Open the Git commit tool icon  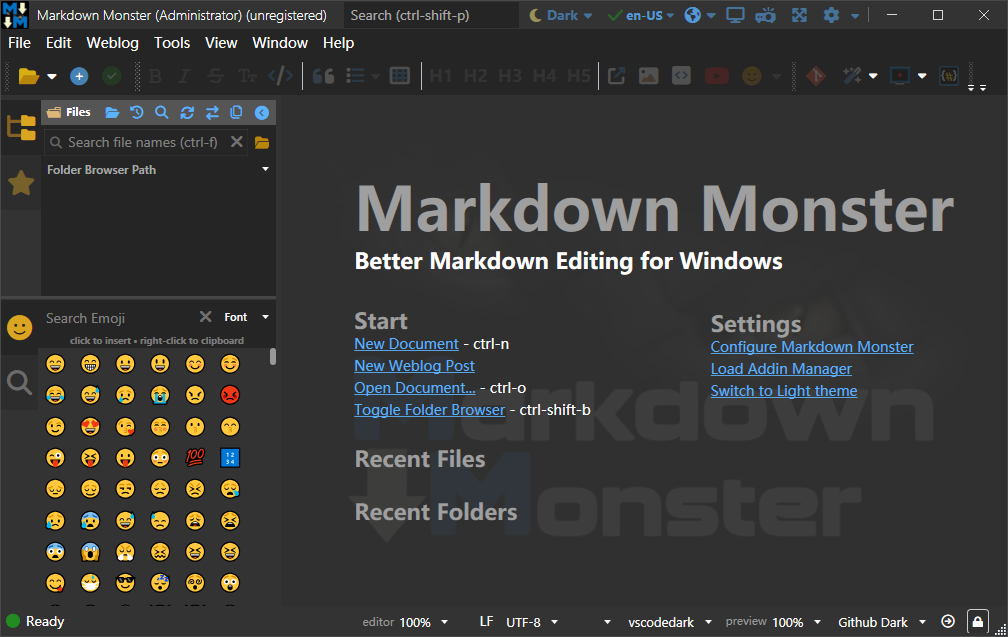tap(815, 75)
